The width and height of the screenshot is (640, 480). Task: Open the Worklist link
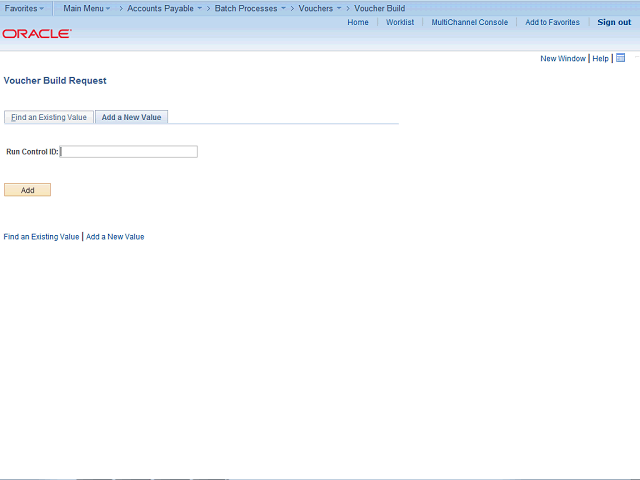pyautogui.click(x=400, y=22)
